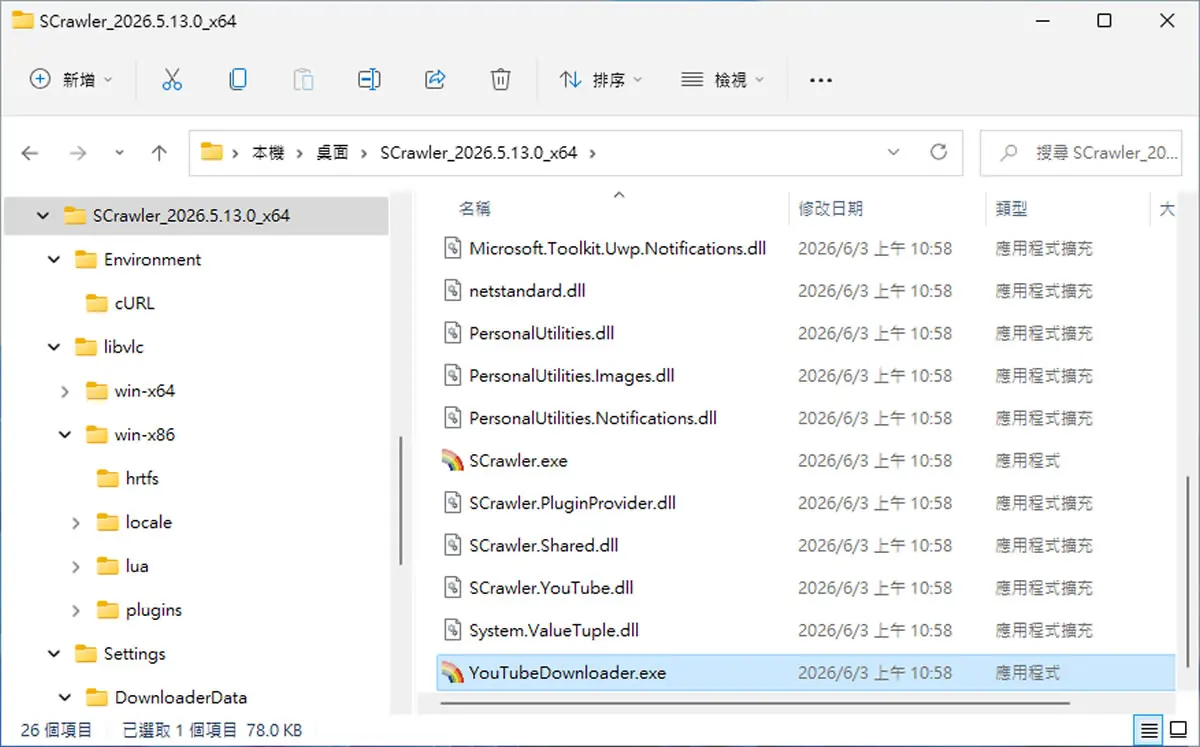1200x747 pixels.
Task: Click the System.ValueTuple.dll file icon
Action: (x=453, y=631)
